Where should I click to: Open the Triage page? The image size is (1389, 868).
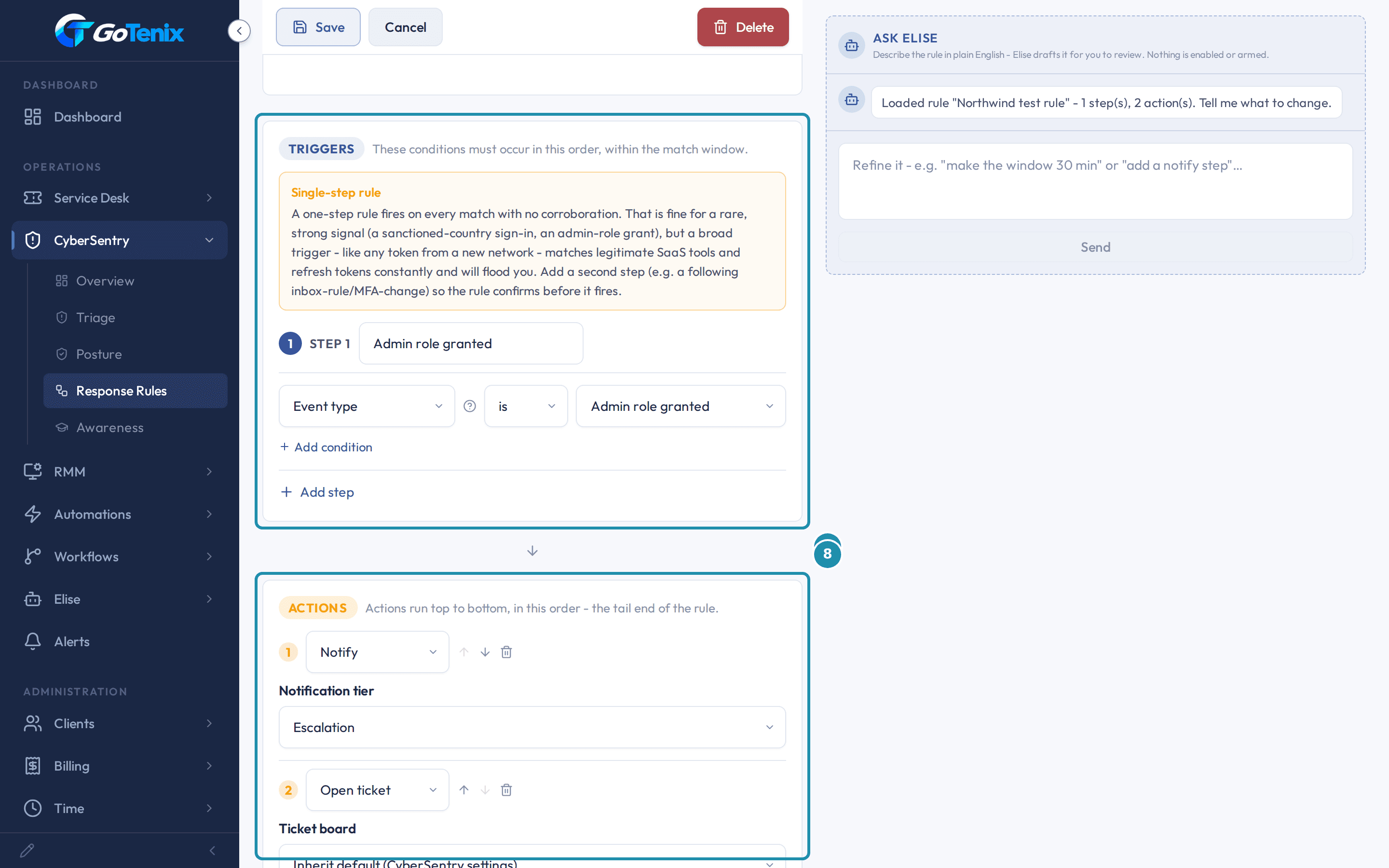pyautogui.click(x=136, y=317)
